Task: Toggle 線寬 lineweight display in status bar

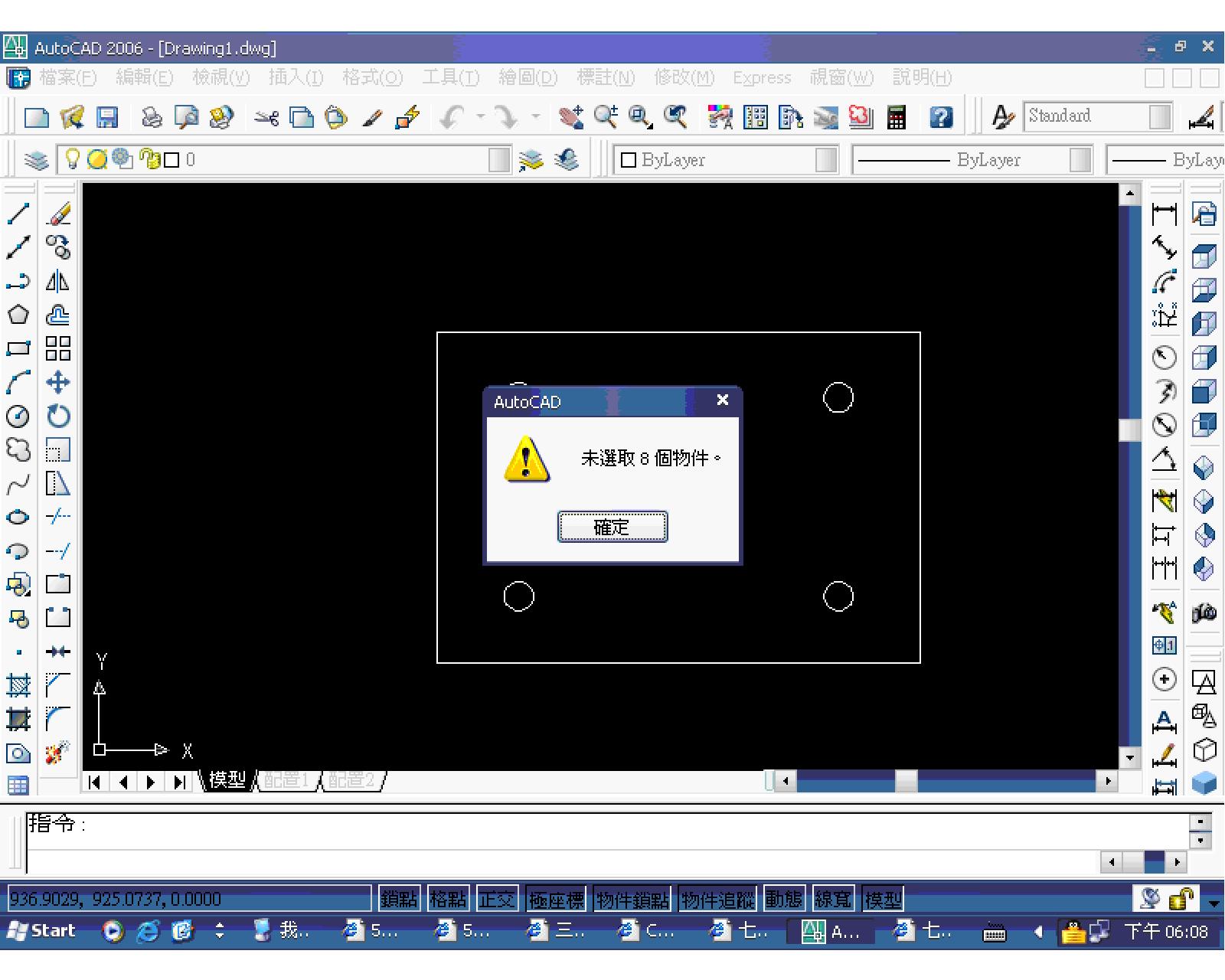Action: tap(833, 899)
